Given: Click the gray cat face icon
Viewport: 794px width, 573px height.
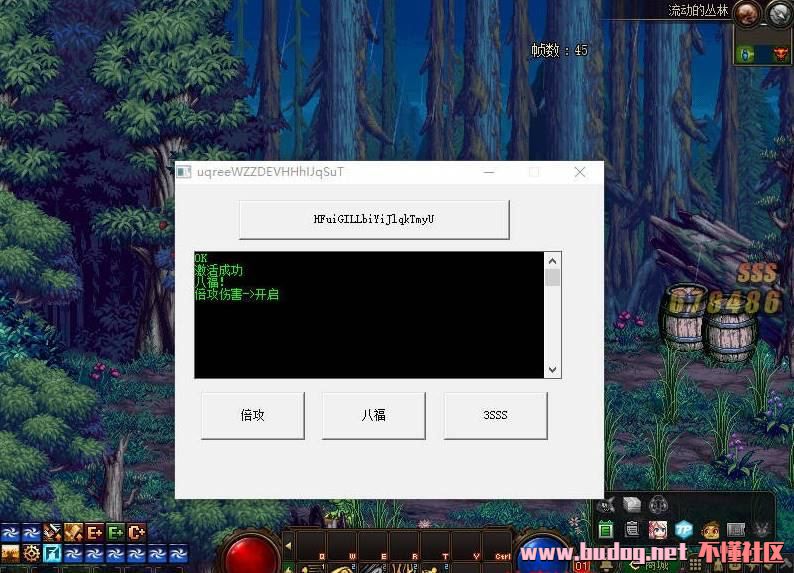Looking at the screenshot, I should click(606, 505).
